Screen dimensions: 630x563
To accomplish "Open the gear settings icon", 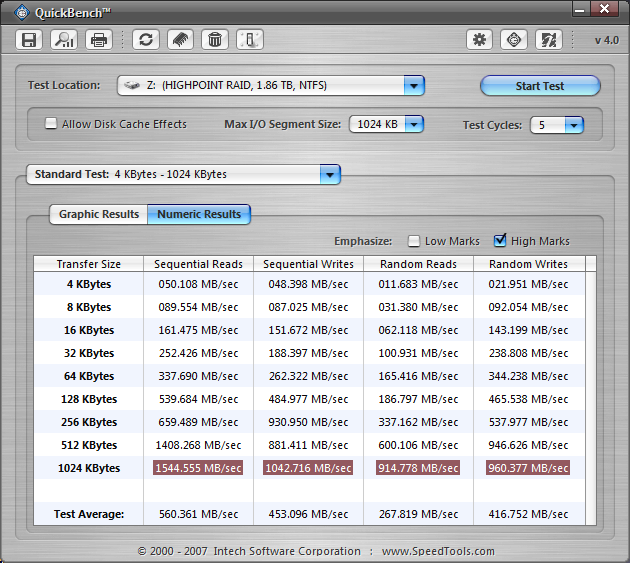I will [480, 40].
